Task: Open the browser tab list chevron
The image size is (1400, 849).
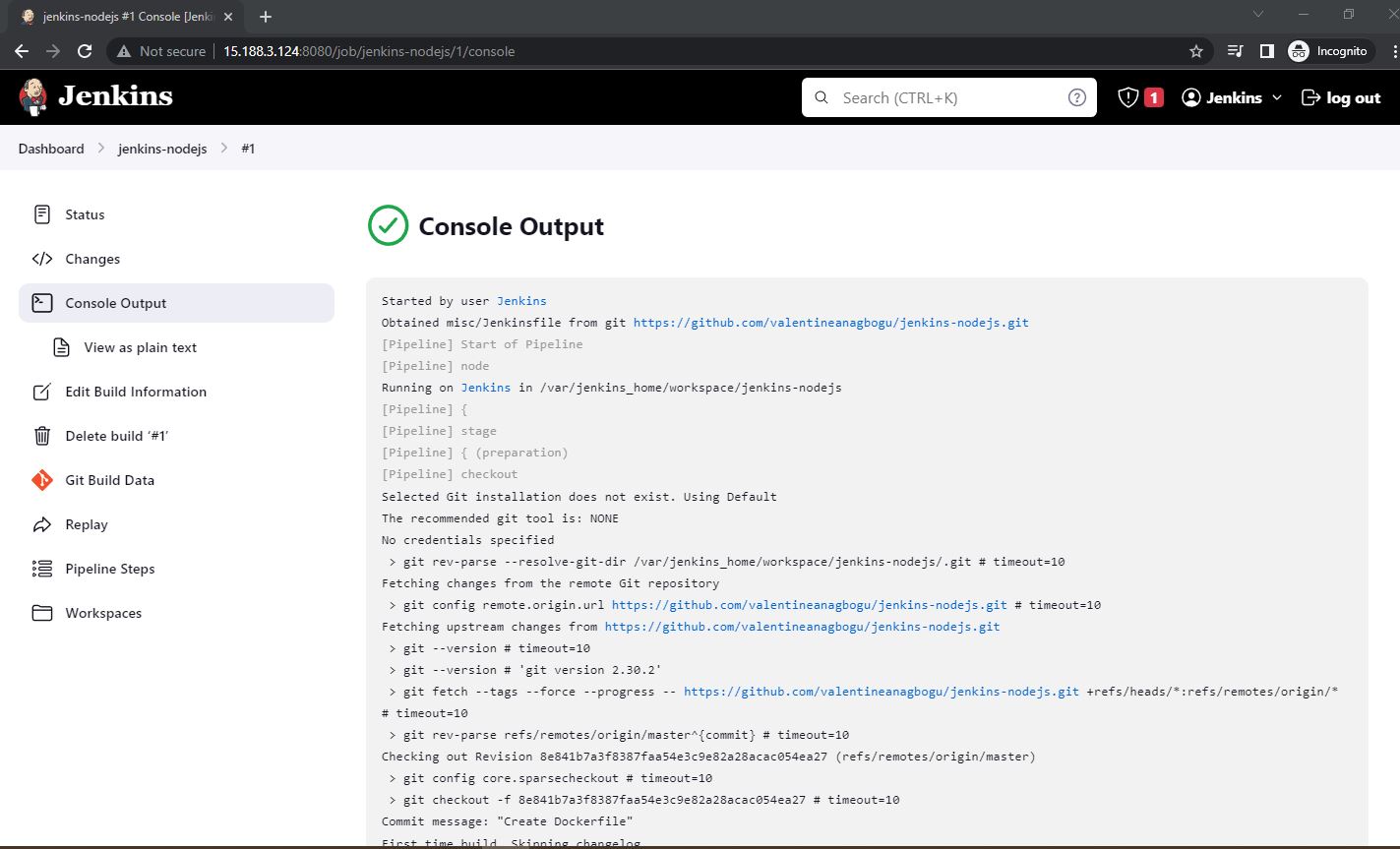Action: (x=1258, y=15)
